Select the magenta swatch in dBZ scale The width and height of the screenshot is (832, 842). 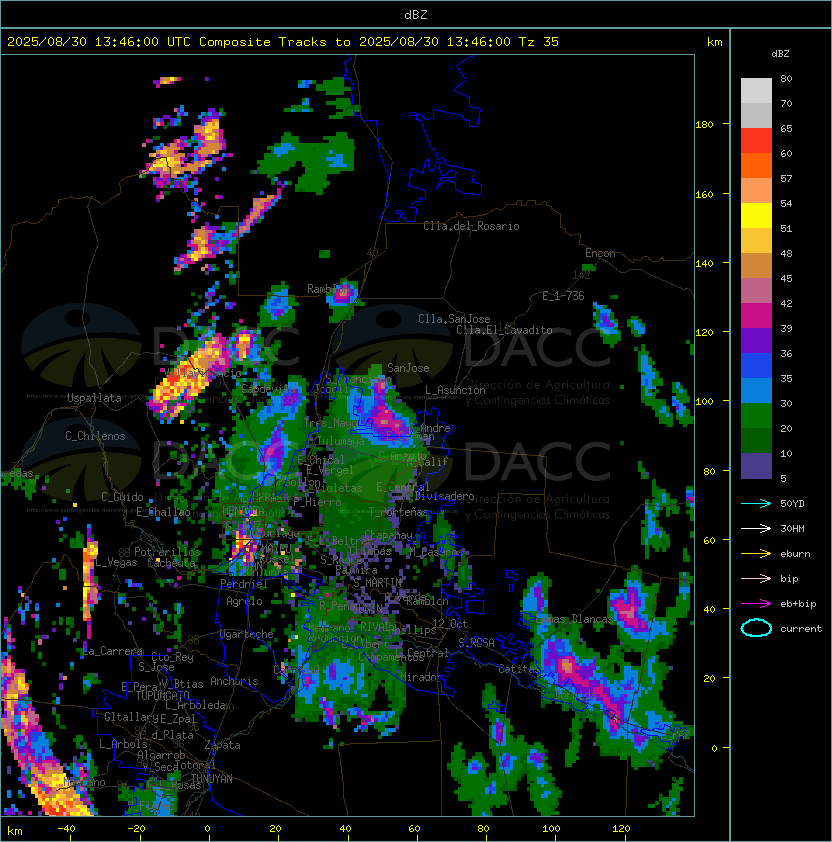point(756,316)
